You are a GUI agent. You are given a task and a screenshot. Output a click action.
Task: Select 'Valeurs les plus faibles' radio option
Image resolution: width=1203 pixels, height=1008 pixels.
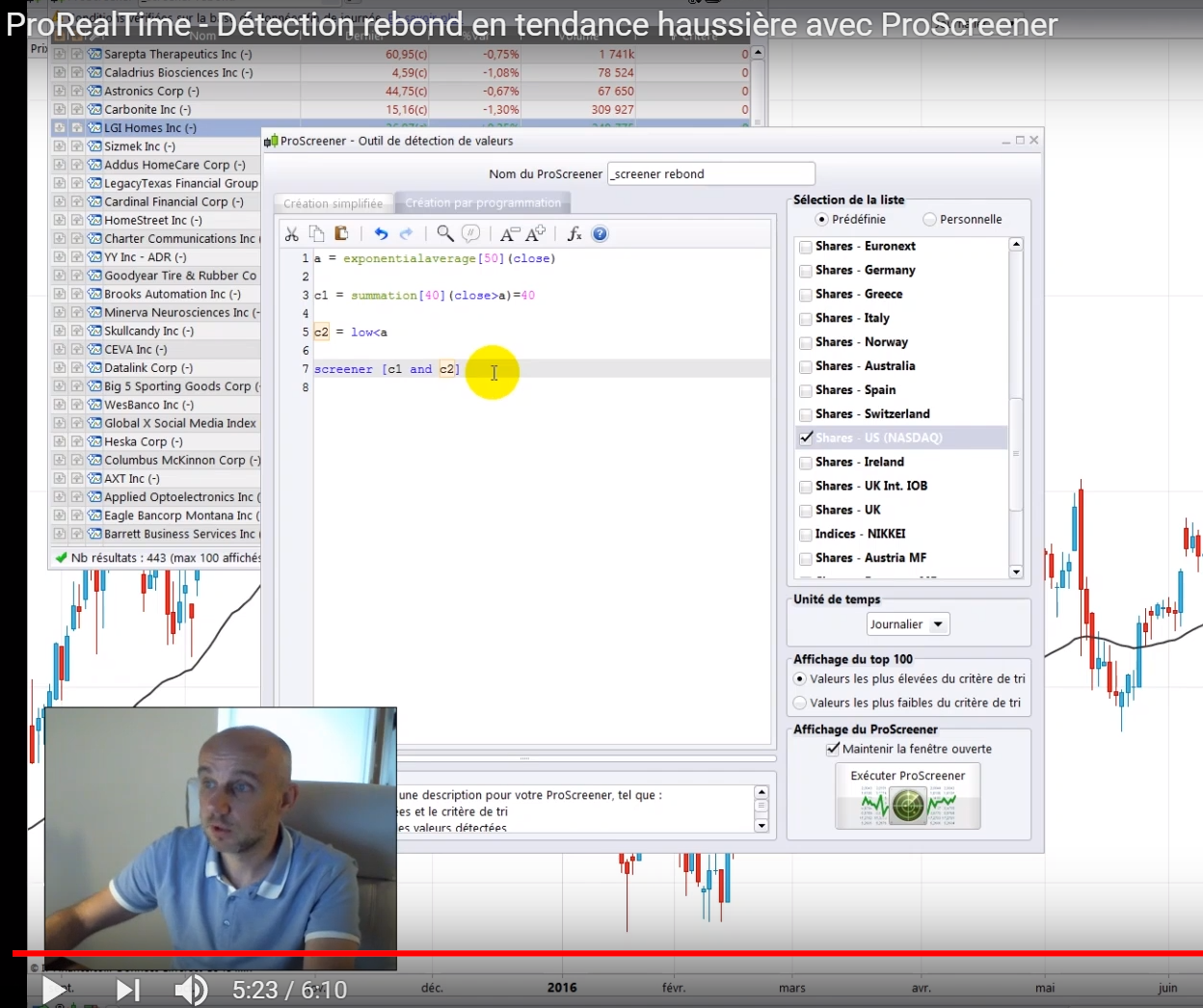pos(799,703)
